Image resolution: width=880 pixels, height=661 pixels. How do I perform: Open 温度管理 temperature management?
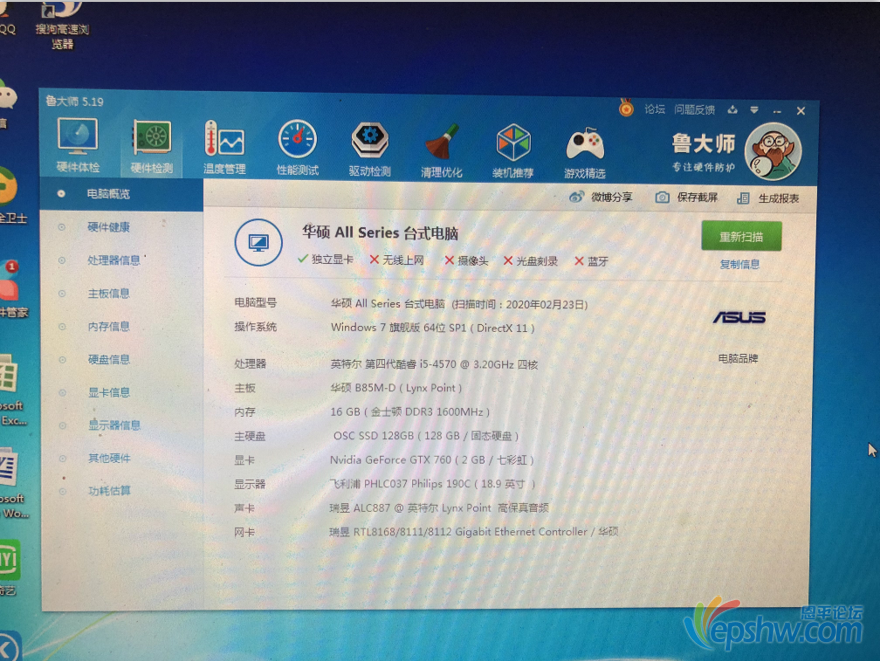click(224, 147)
